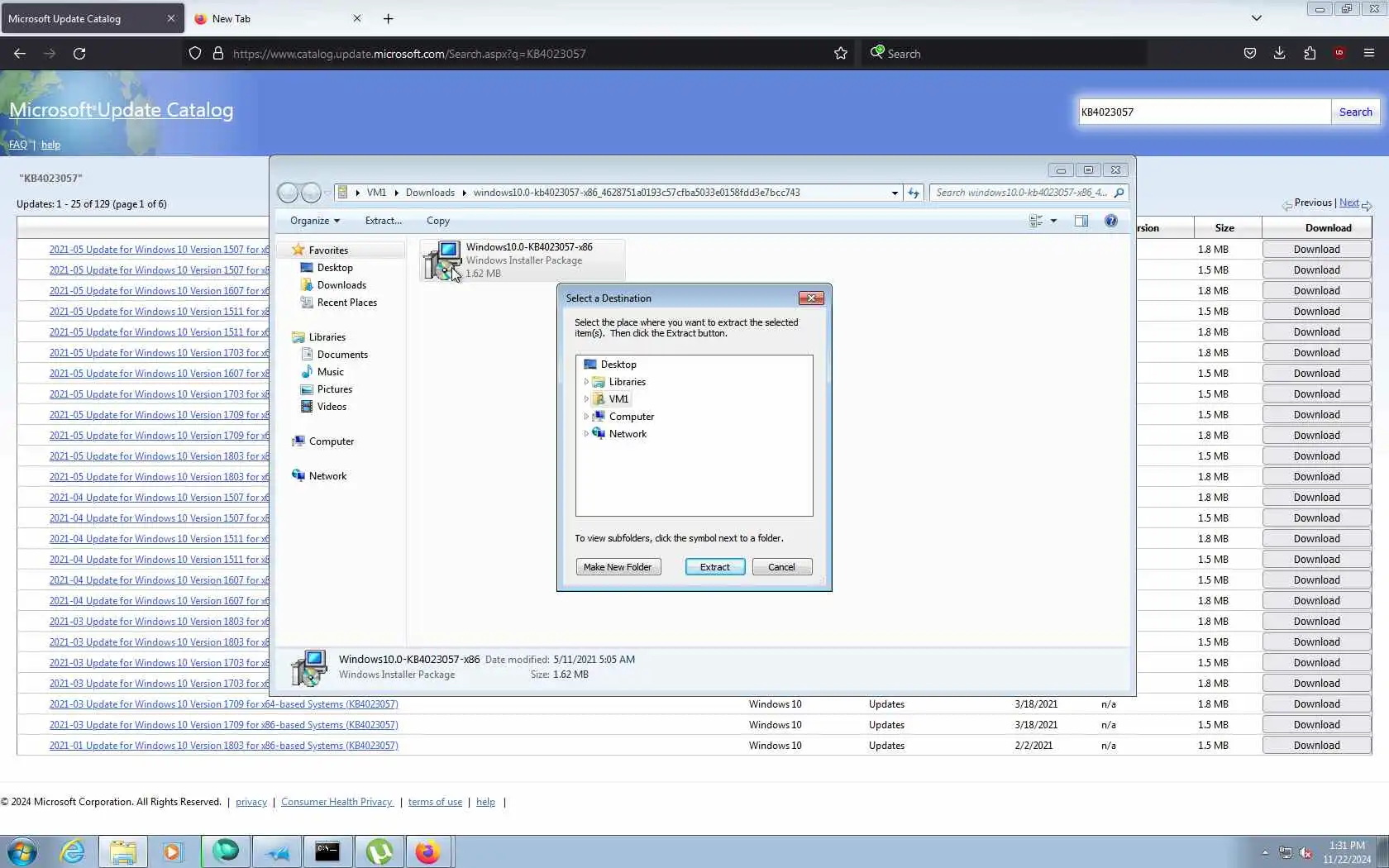Image resolution: width=1389 pixels, height=868 pixels.
Task: Click the taskbar clock showing 1:31 PM
Action: tap(1347, 852)
